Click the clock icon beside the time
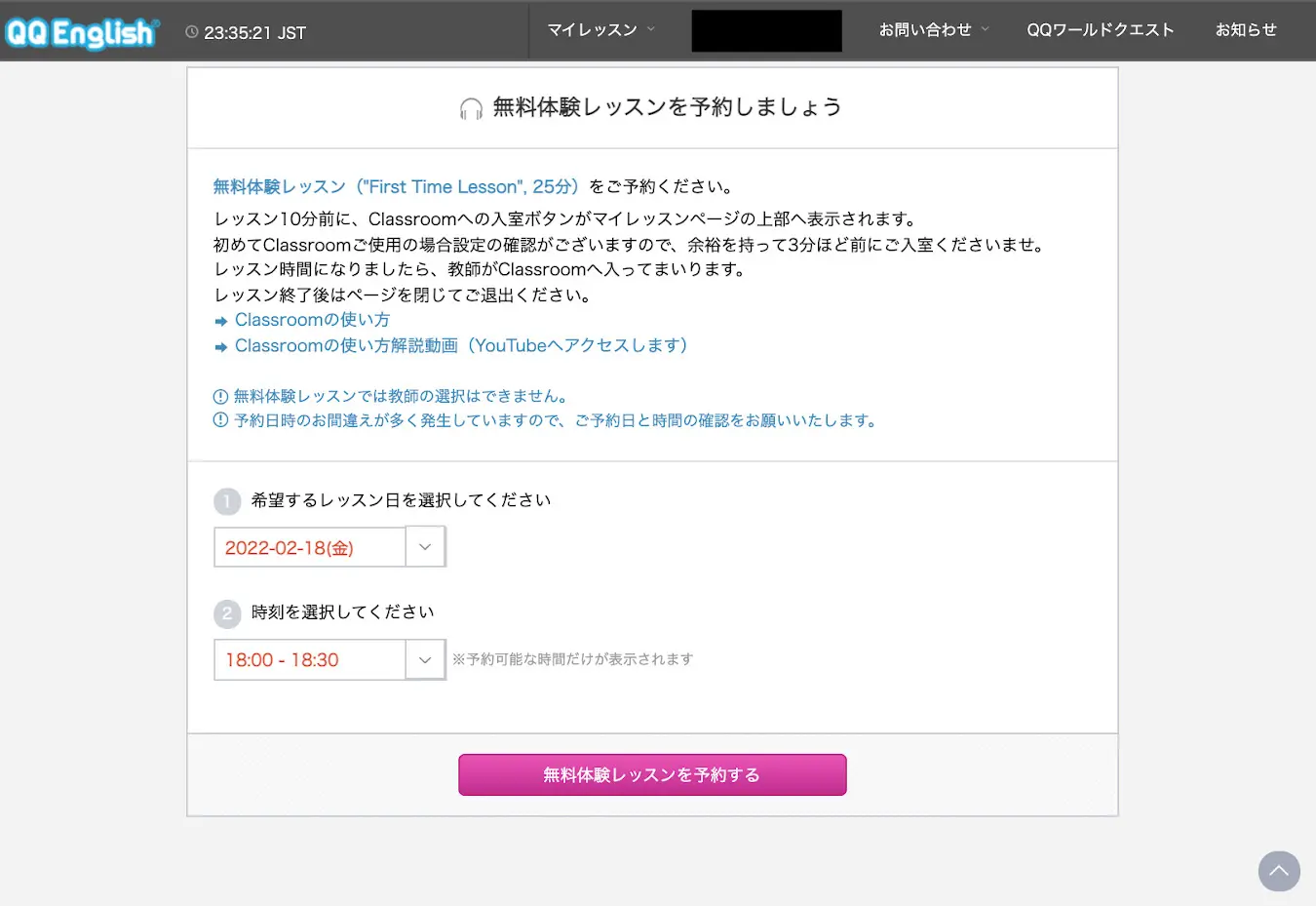The image size is (1316, 906). [192, 32]
